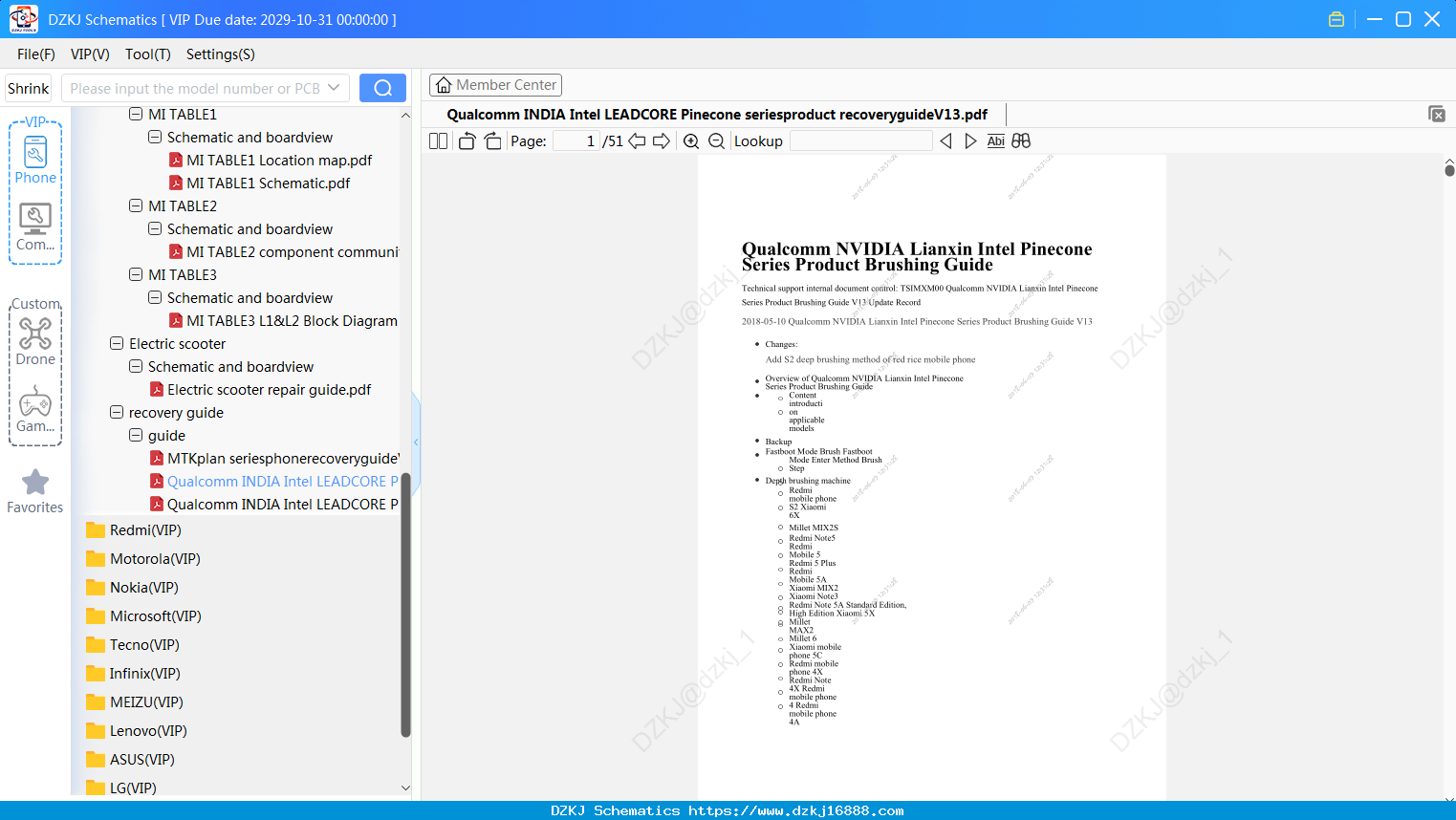Go to the previous PDF page
This screenshot has width=1456, height=820.
[x=637, y=141]
